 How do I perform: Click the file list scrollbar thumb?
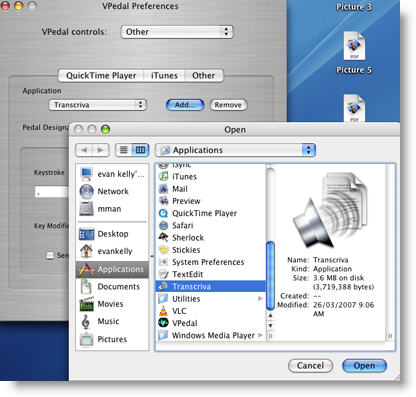[x=270, y=276]
